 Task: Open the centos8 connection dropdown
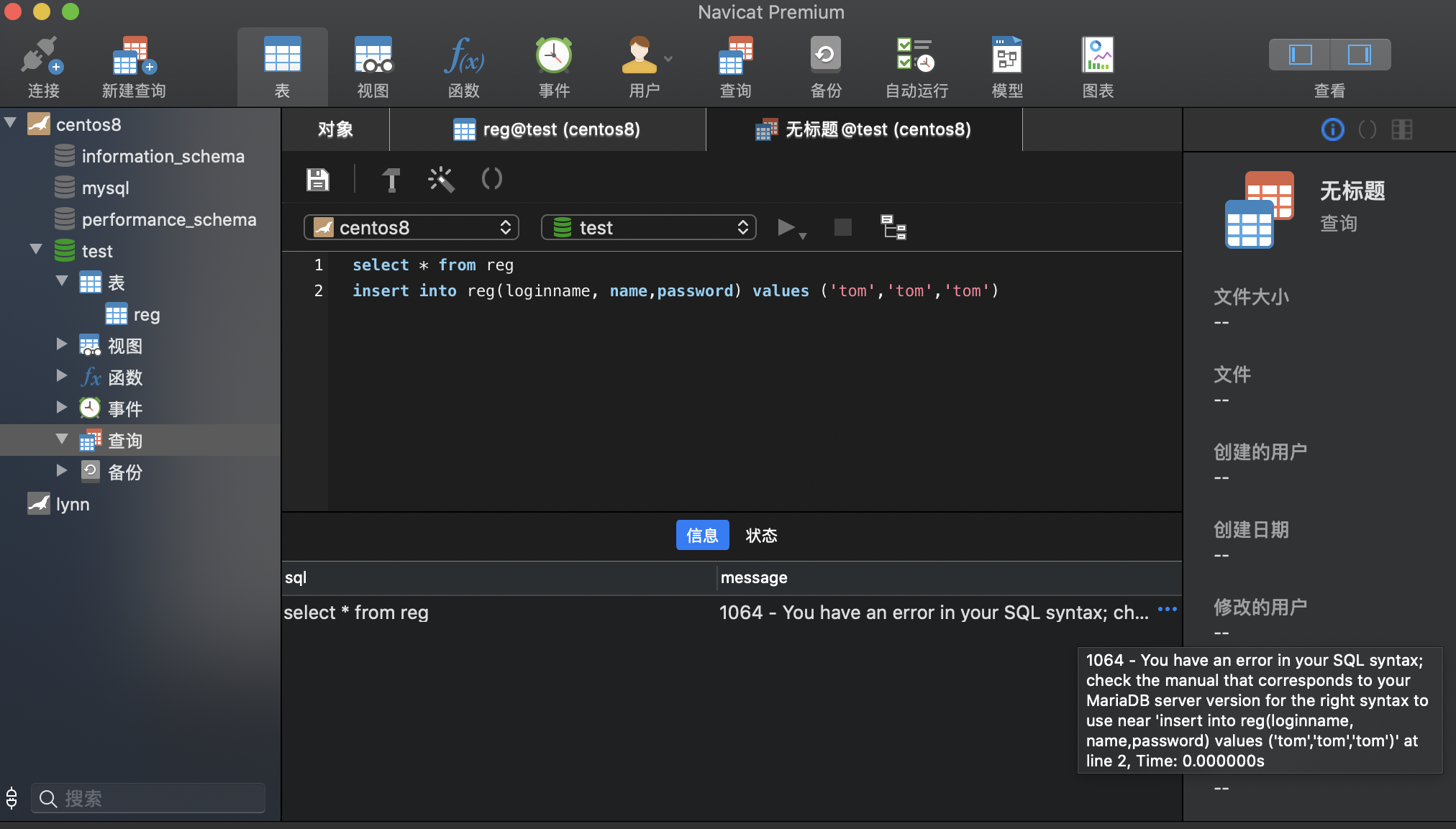click(411, 228)
